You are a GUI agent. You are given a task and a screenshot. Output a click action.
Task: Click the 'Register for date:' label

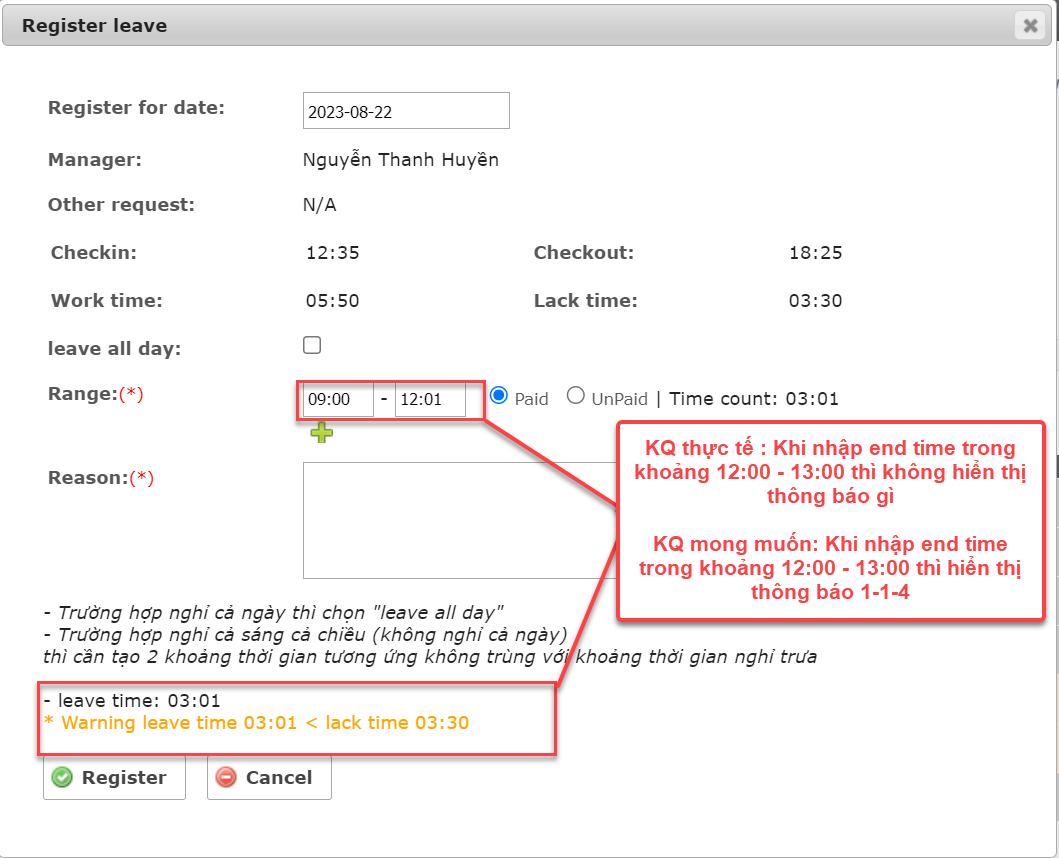(136, 108)
